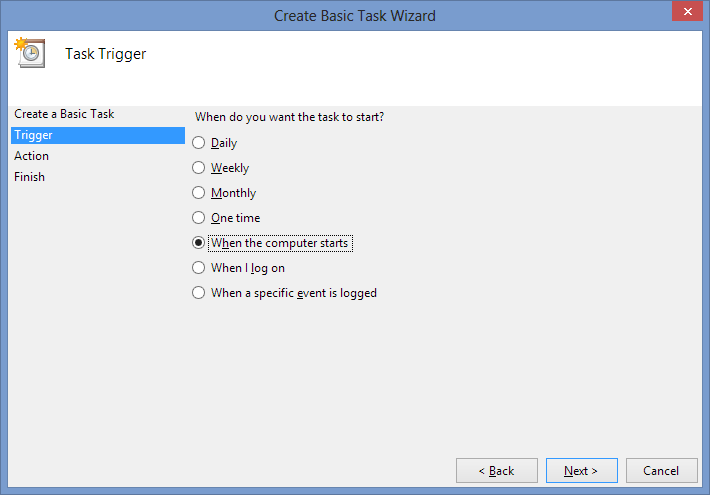
Task: Pick the Monthly trigger option
Action: tap(199, 193)
